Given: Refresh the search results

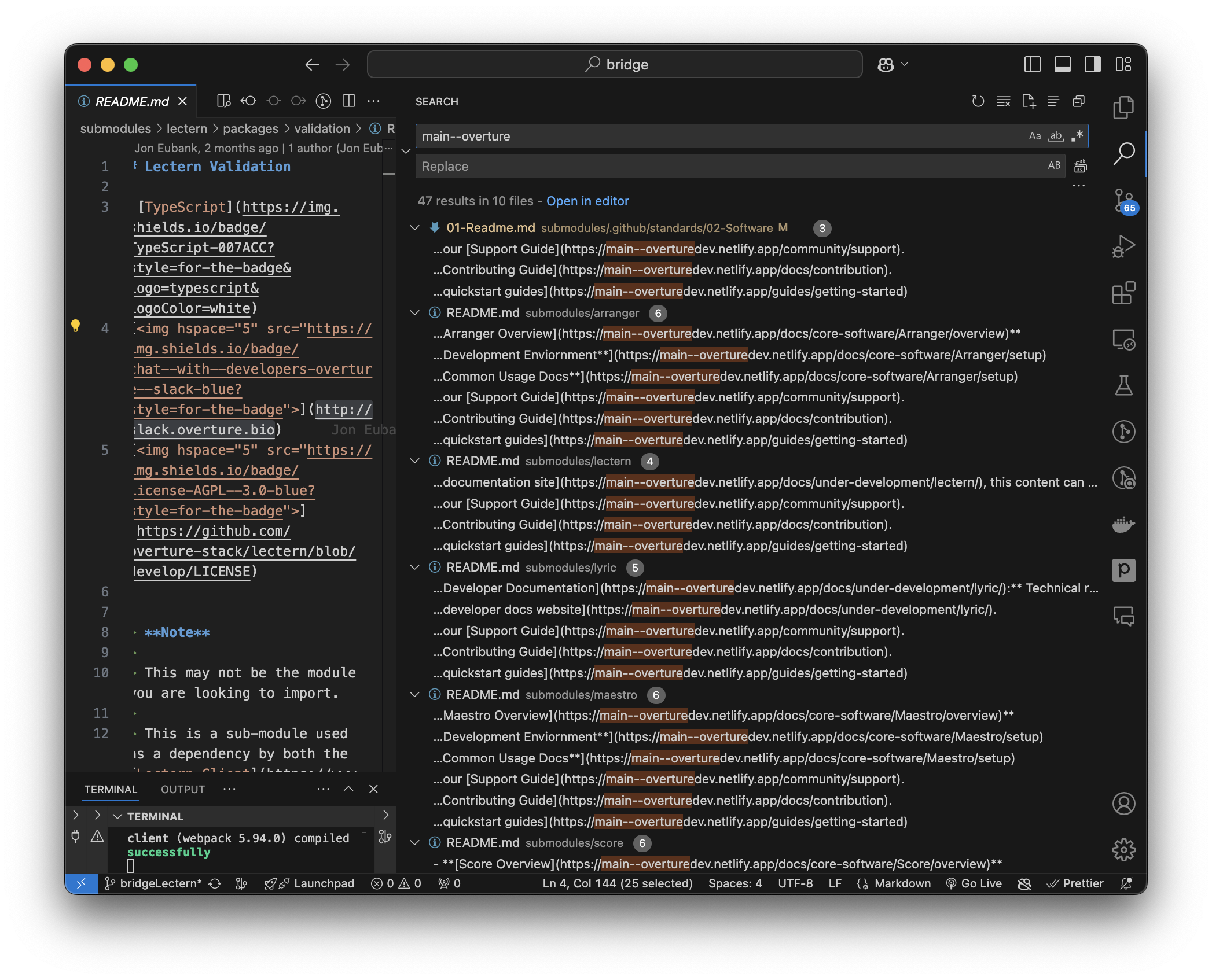Looking at the screenshot, I should click(x=979, y=101).
